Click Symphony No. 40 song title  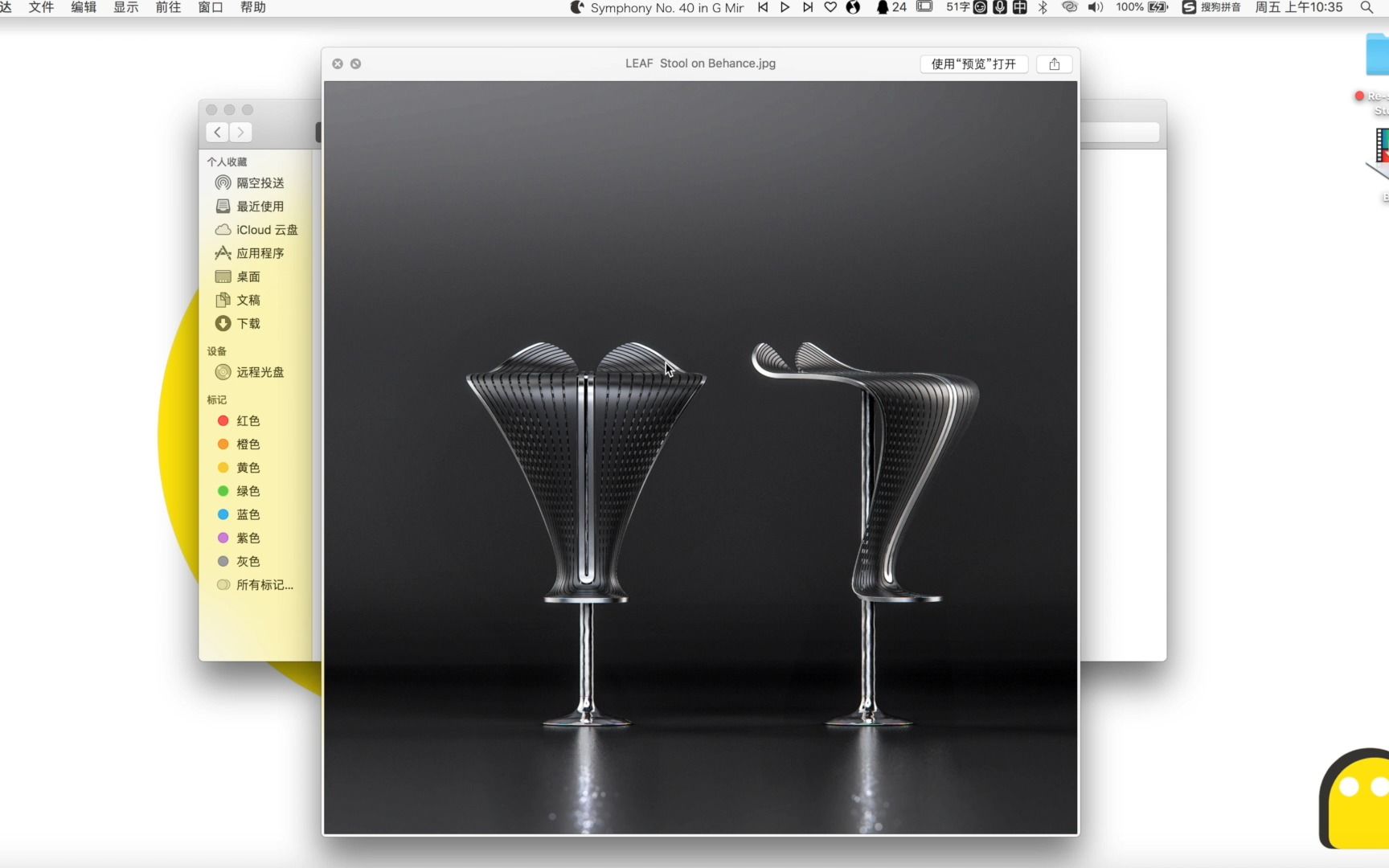pyautogui.click(x=667, y=7)
